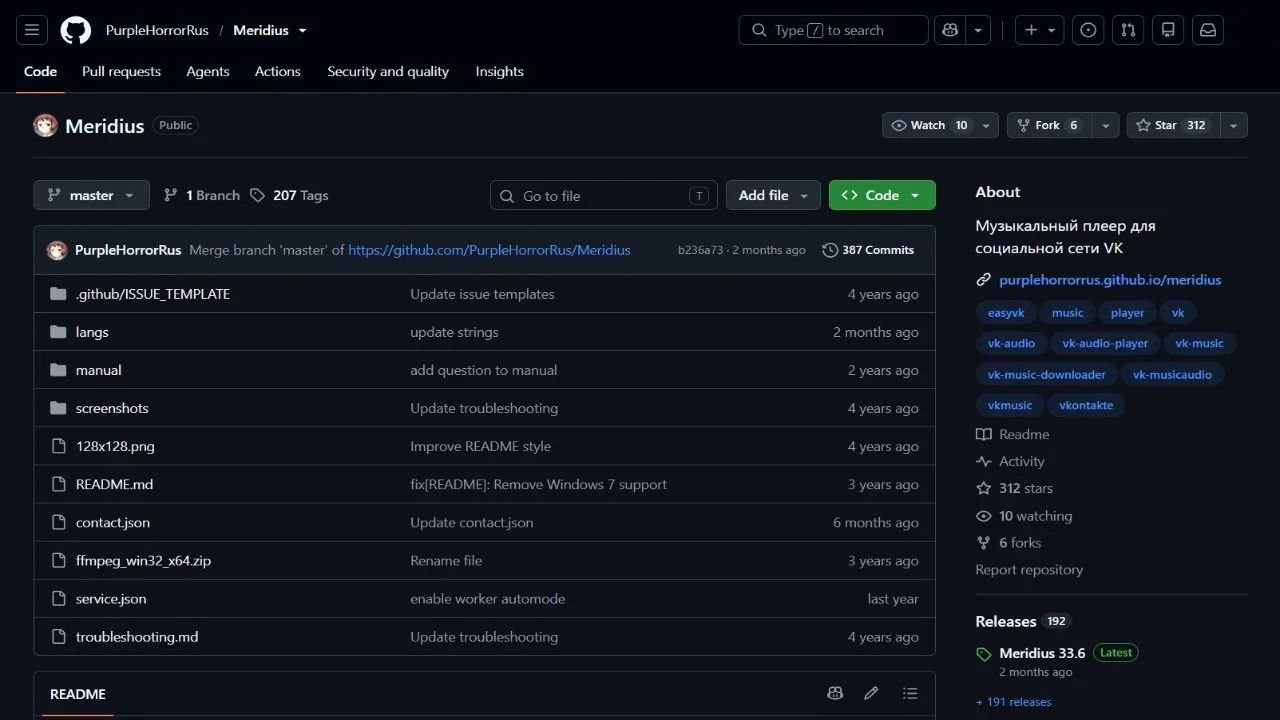The image size is (1280, 720).
Task: Open the PurpleHorrorRus owner profile link
Action: [157, 30]
